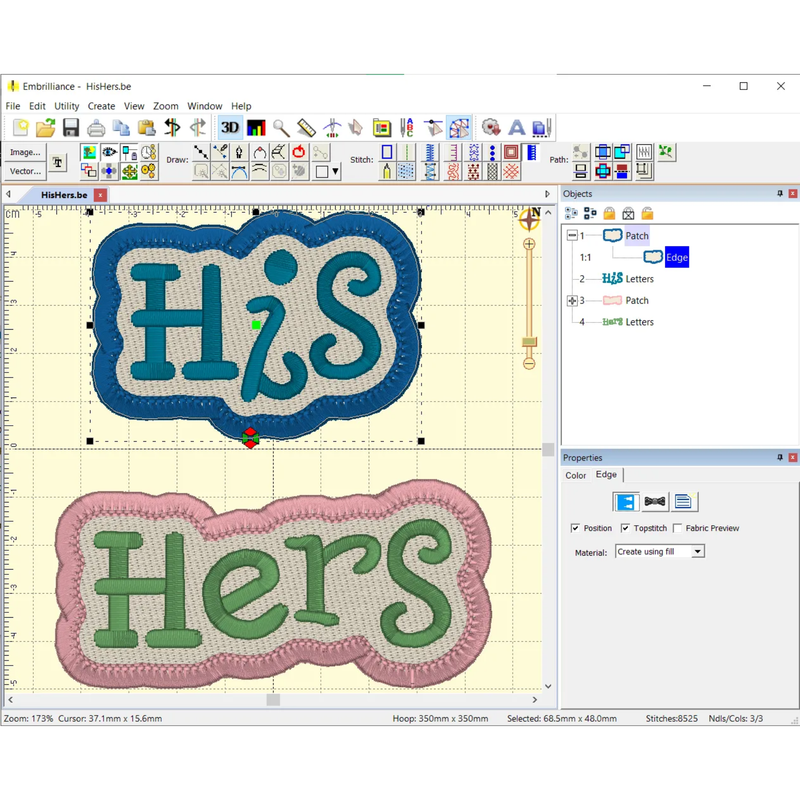800x800 pixels.
Task: Open the Zoom menu
Action: pos(166,106)
